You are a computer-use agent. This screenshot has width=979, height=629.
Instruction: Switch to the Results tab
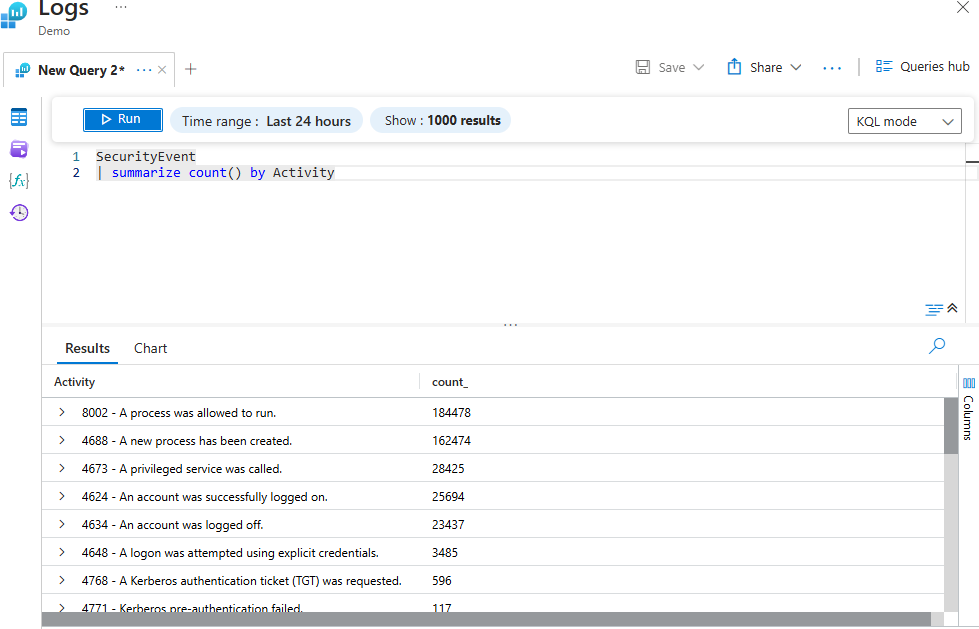coord(87,349)
